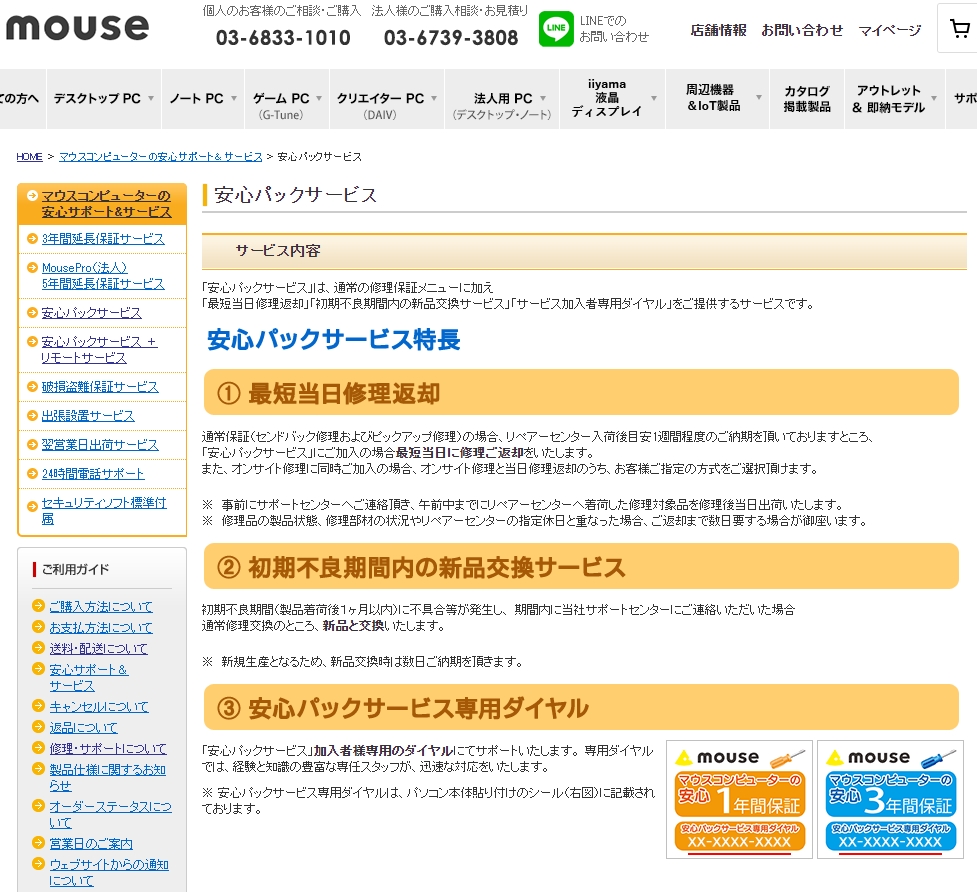Expand the ゲーム PC menu arrow
Viewport: 977px width, 892px height.
point(319,98)
